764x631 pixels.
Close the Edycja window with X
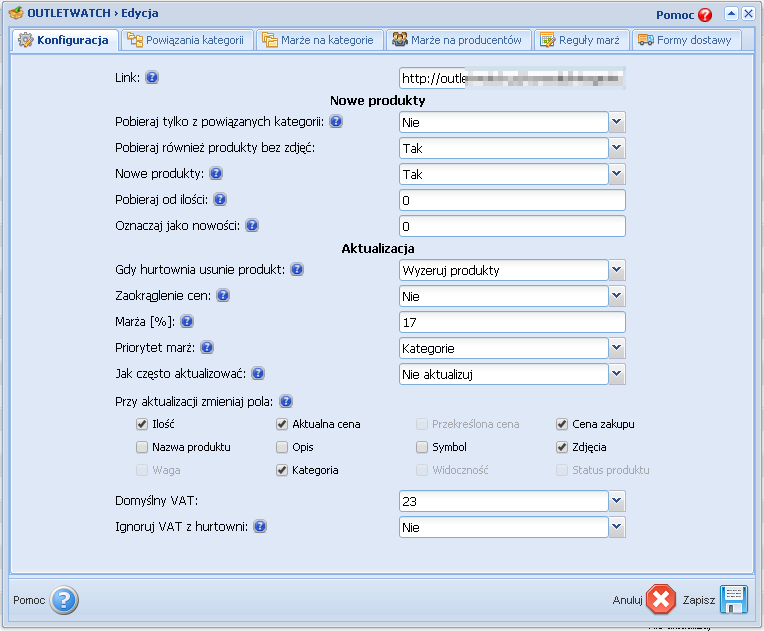748,14
